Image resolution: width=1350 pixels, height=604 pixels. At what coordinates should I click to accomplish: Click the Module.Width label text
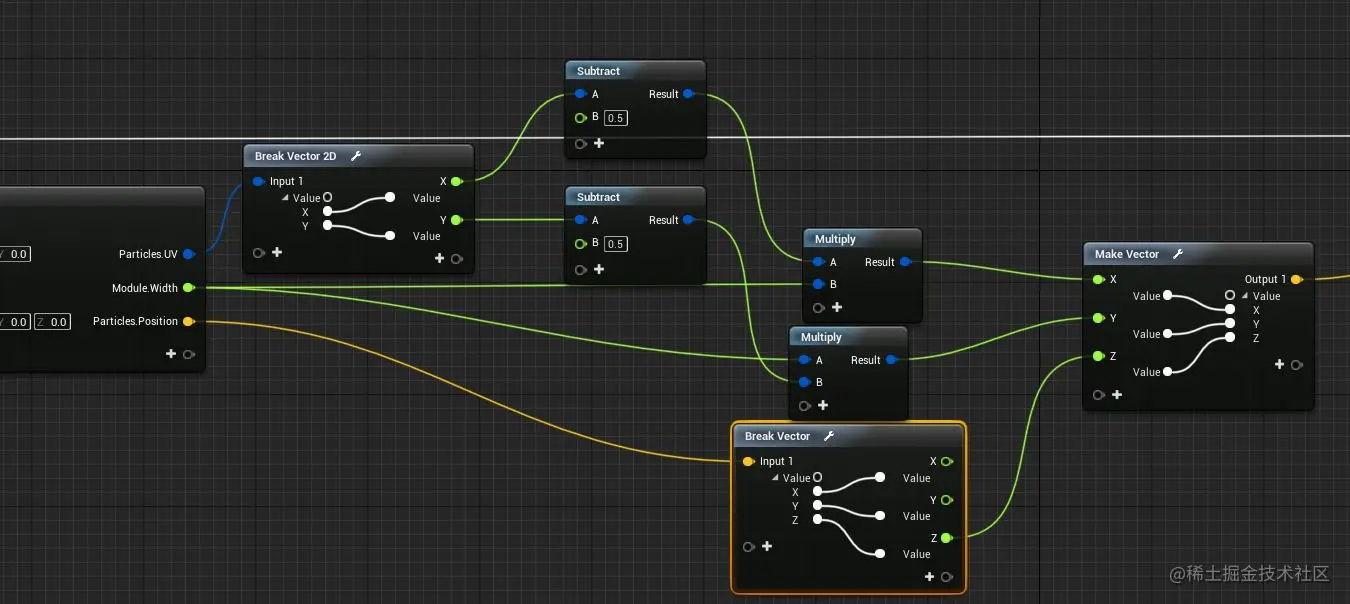point(145,288)
